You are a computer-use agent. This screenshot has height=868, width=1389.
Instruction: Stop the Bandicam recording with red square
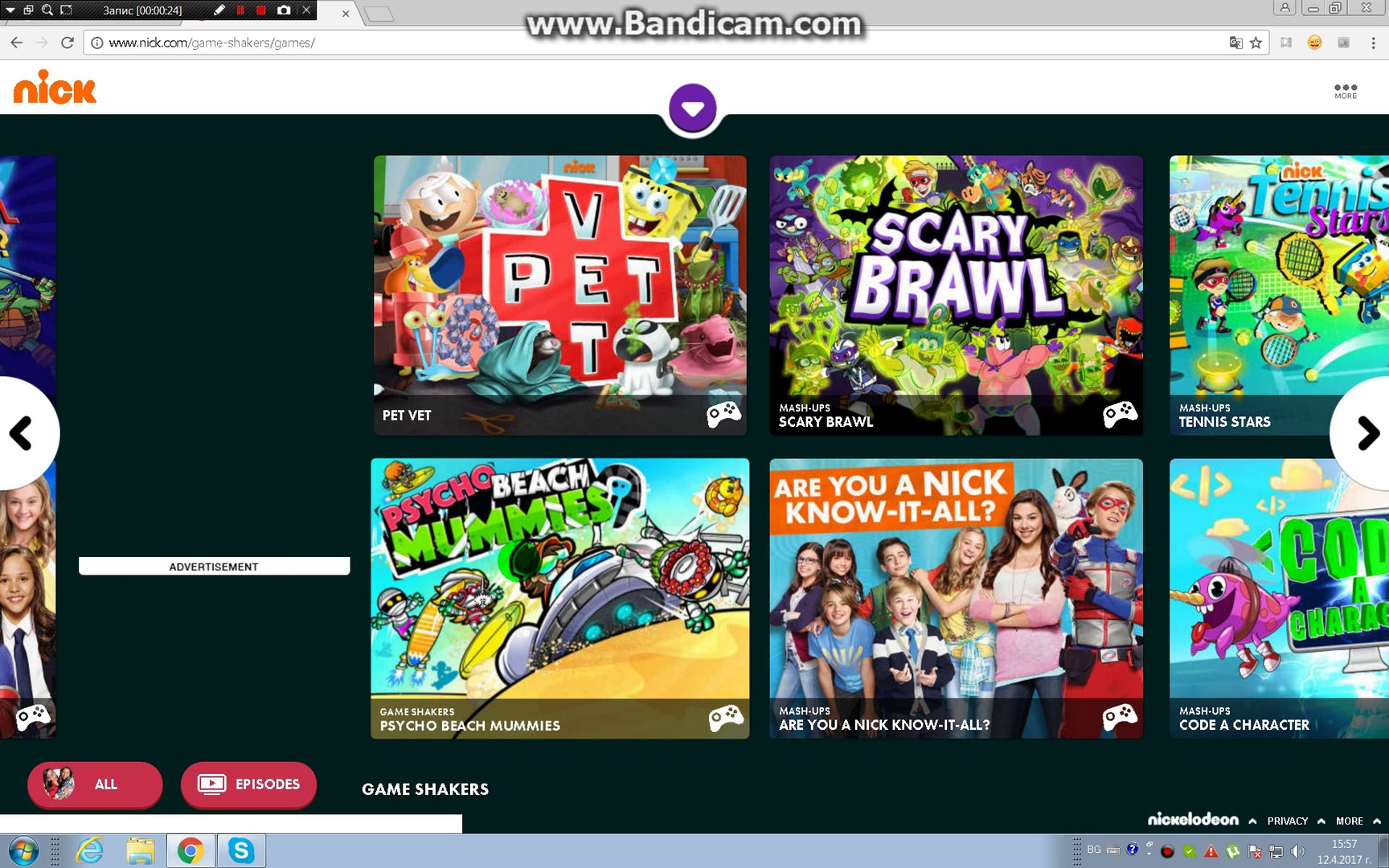260,10
